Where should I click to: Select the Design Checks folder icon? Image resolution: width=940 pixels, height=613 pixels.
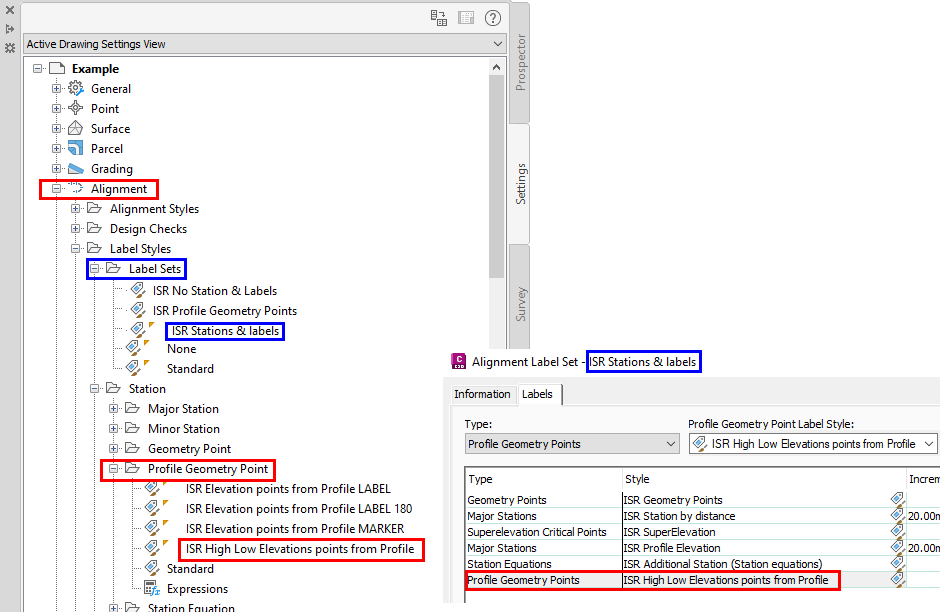coord(95,228)
